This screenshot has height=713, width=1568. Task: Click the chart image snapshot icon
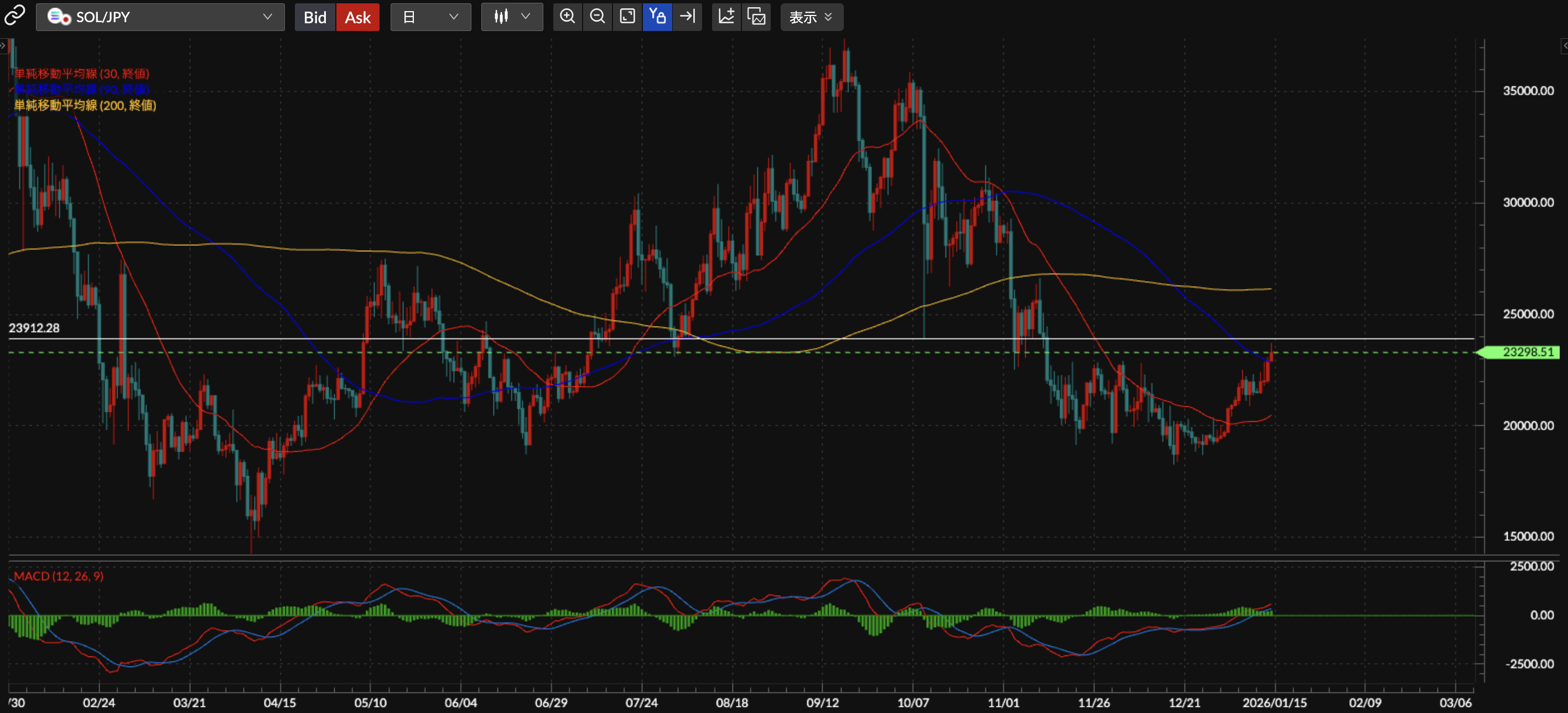pos(756,17)
